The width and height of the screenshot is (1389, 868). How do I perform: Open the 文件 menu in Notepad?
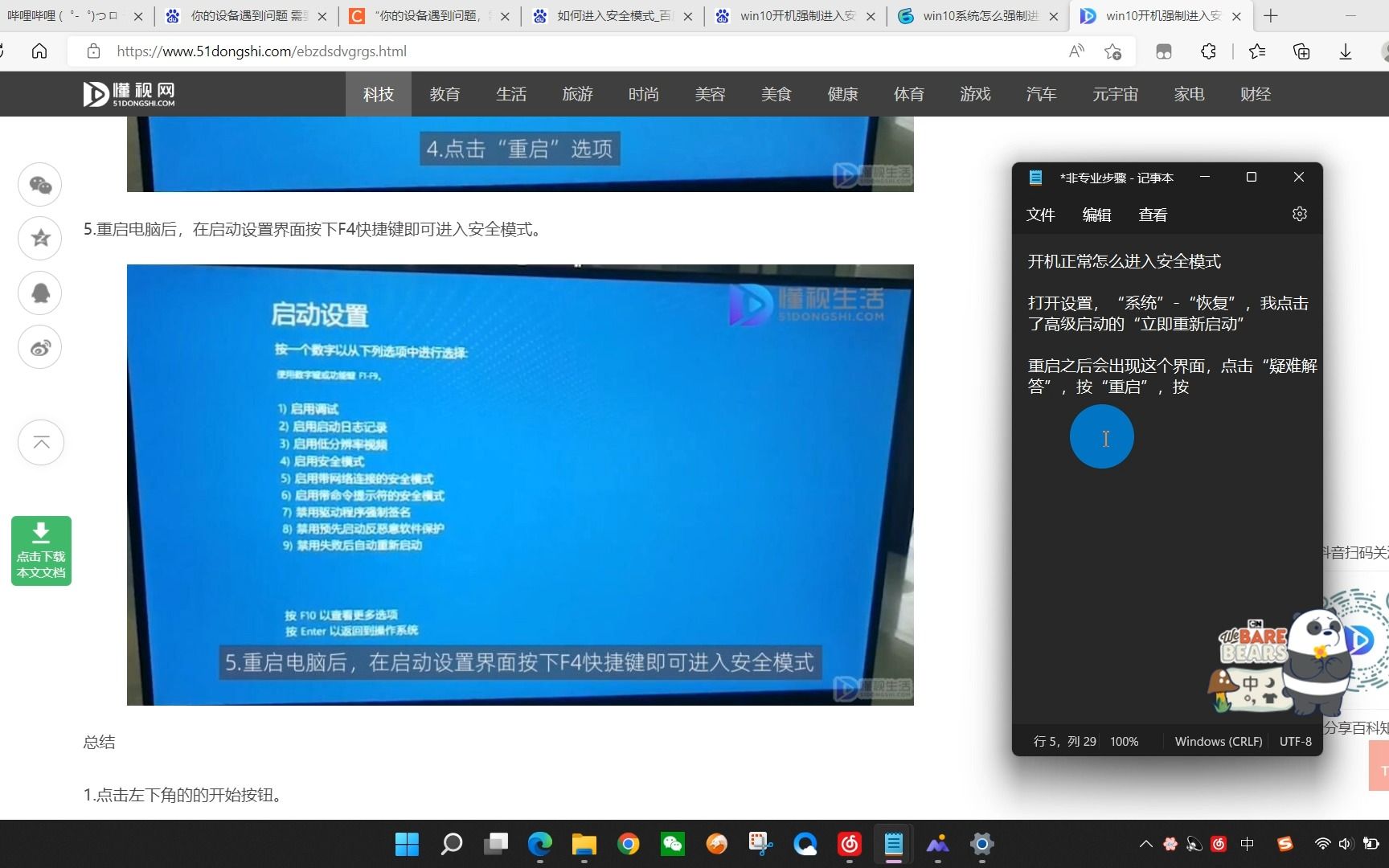[x=1040, y=215]
